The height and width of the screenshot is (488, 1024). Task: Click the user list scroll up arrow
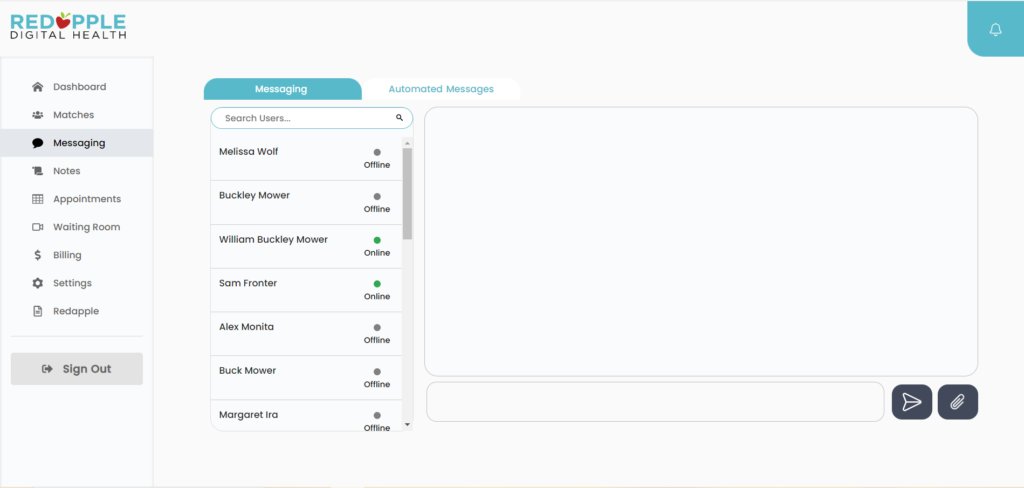click(x=408, y=143)
